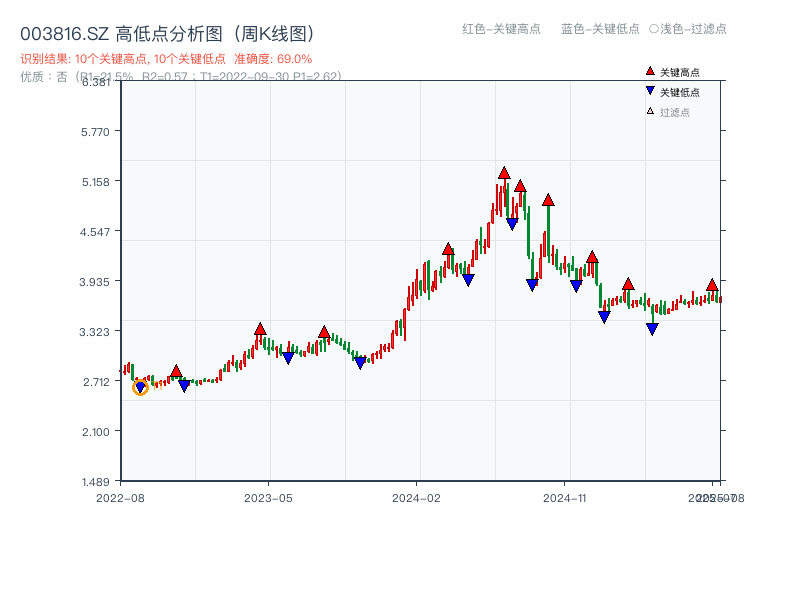Select first red high marker after 2024-02

pyautogui.click(x=448, y=249)
